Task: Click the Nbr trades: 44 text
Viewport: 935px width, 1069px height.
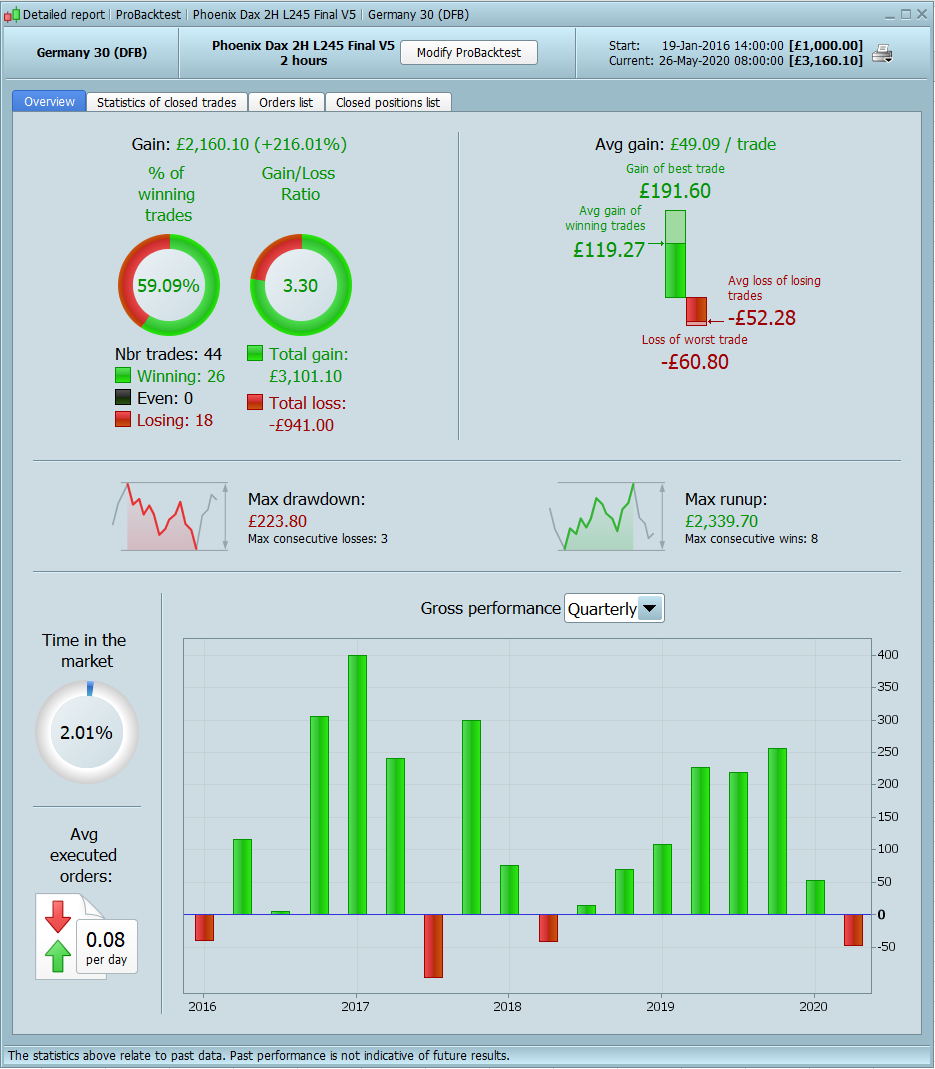Action: click(168, 354)
